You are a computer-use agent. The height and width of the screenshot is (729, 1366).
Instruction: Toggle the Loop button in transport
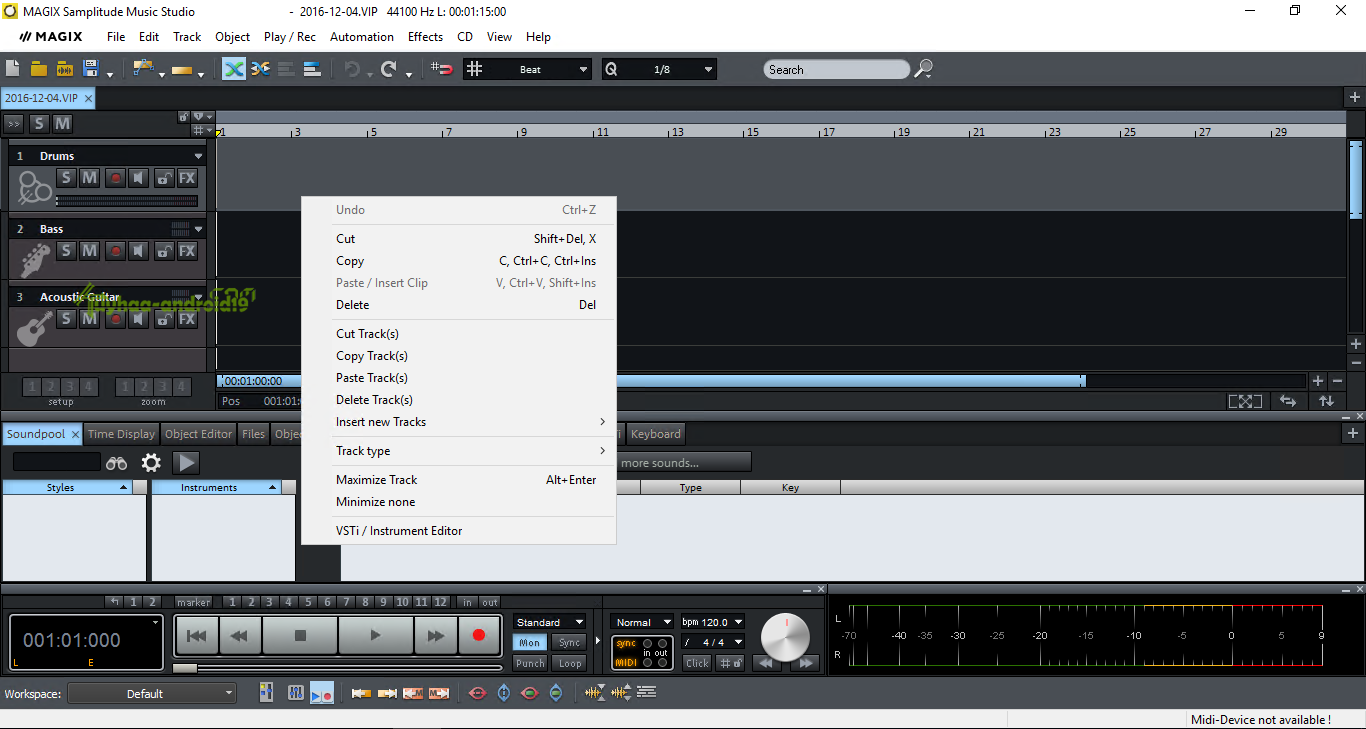[569, 663]
